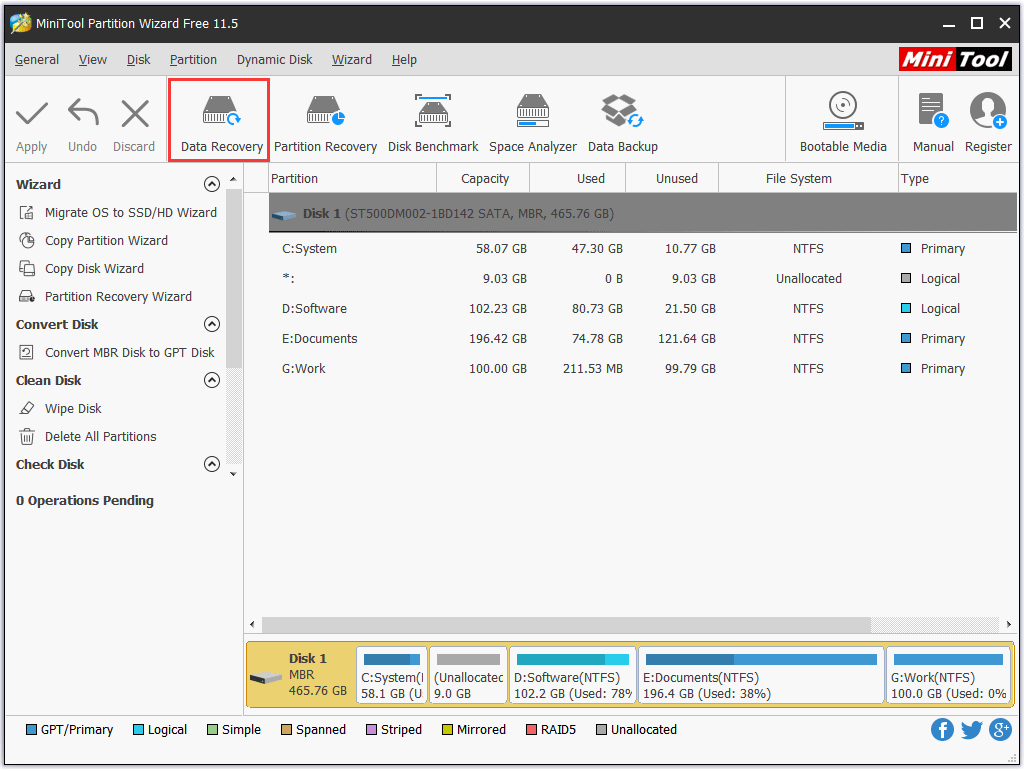Click the Undo arrow icon
Screen dimensions: 1025x771
tap(83, 112)
